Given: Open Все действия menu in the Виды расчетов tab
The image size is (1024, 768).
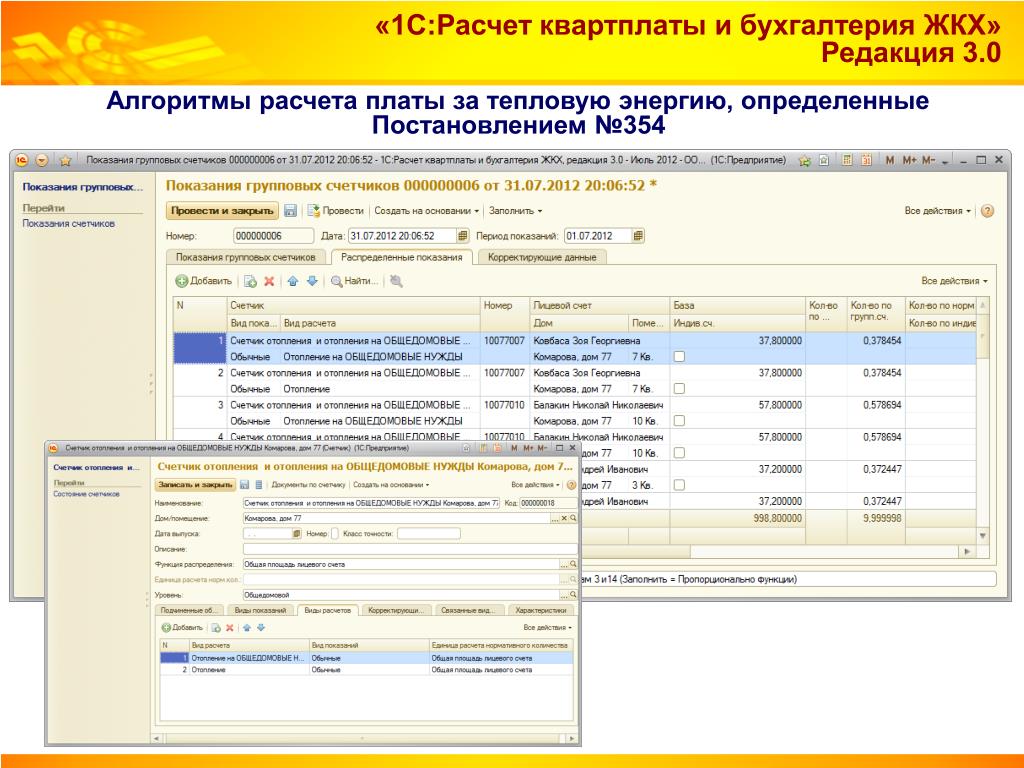Looking at the screenshot, I should (547, 628).
